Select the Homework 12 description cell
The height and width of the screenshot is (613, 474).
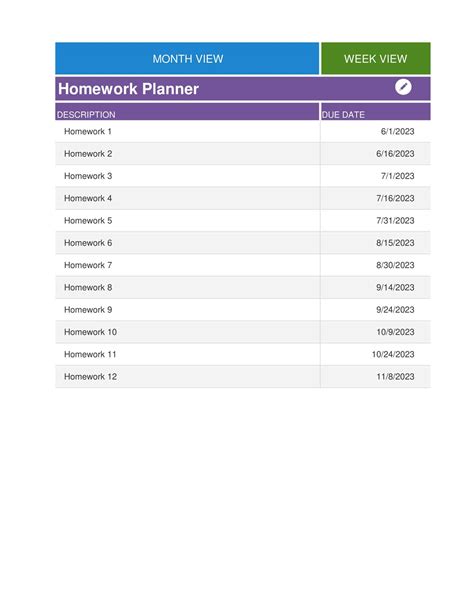pos(187,376)
